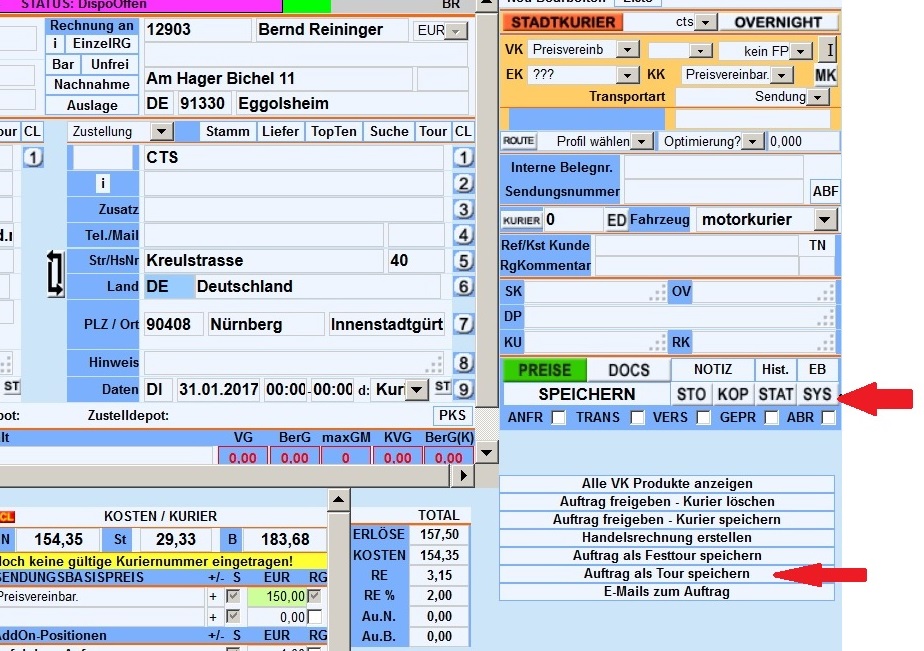The image size is (924, 651).
Task: Click scroll-down arrow of address panel scrollbar
Action: coord(487,453)
